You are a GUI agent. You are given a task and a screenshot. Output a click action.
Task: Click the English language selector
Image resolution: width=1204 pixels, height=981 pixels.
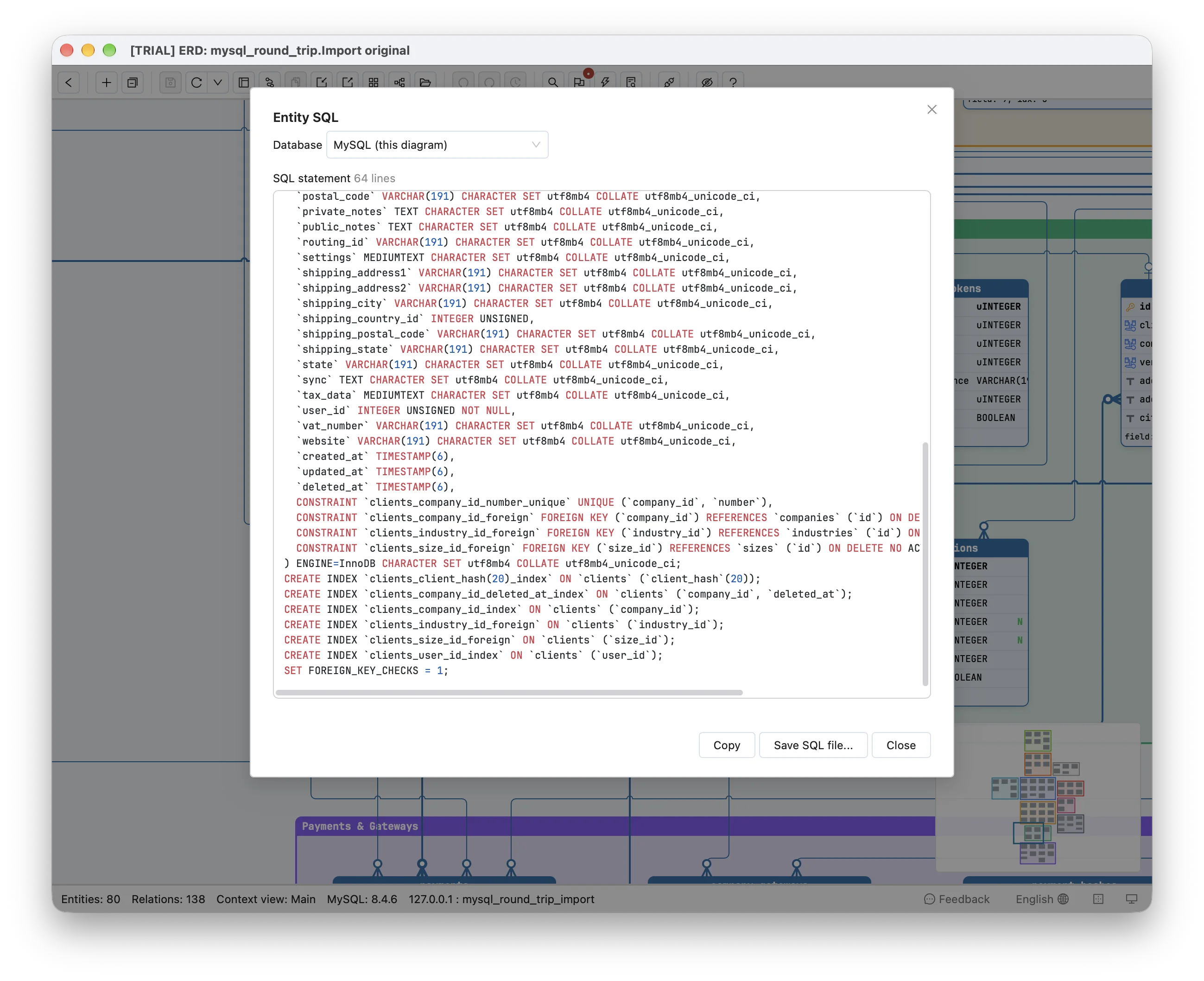tap(1042, 899)
